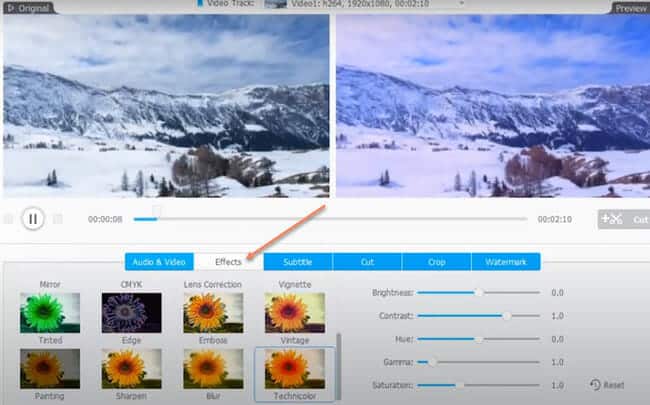The width and height of the screenshot is (650, 405).
Task: Select the Emboss effect thumbnail
Action: tap(213, 313)
